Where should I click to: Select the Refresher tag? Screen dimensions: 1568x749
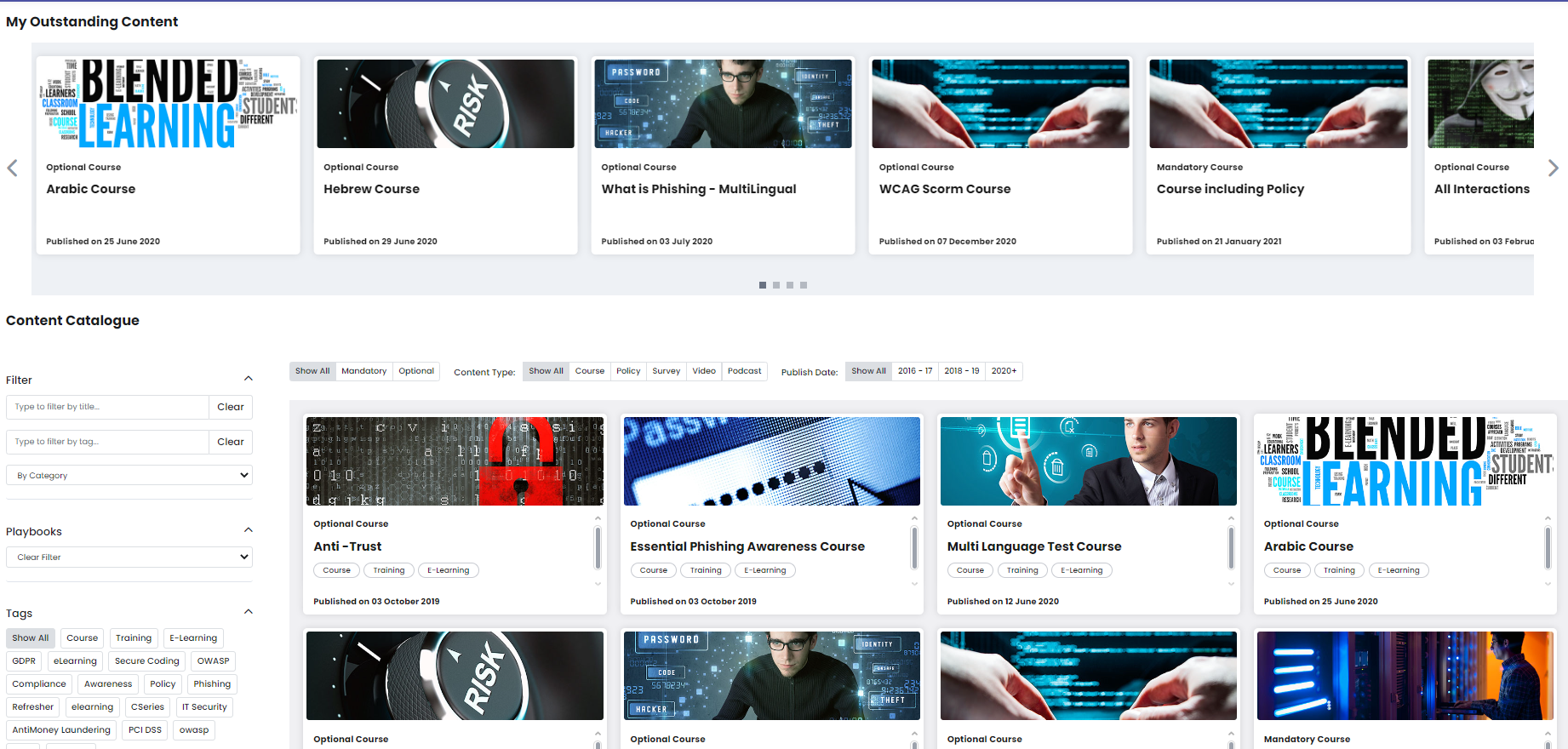pyautogui.click(x=33, y=706)
